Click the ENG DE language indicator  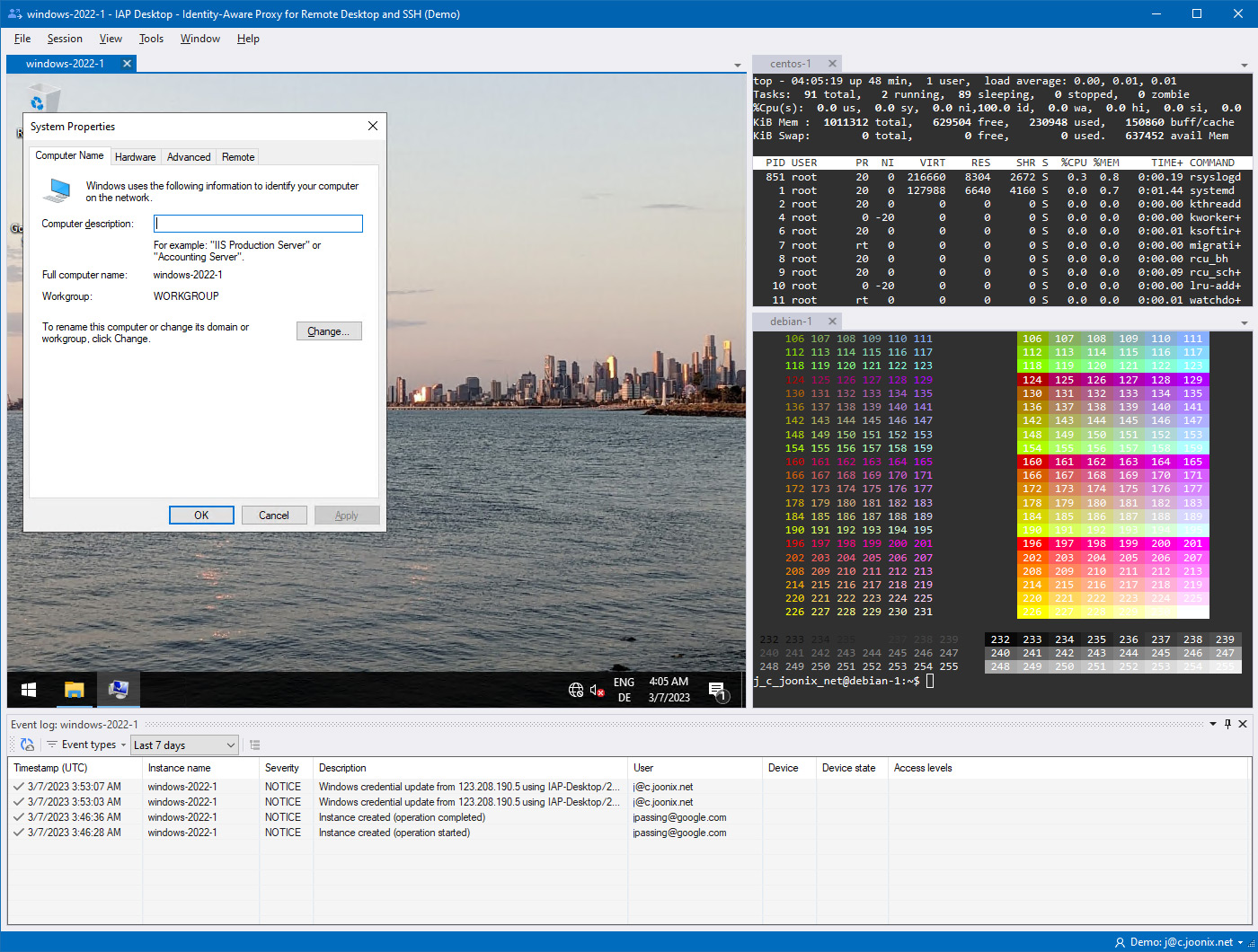[x=624, y=690]
